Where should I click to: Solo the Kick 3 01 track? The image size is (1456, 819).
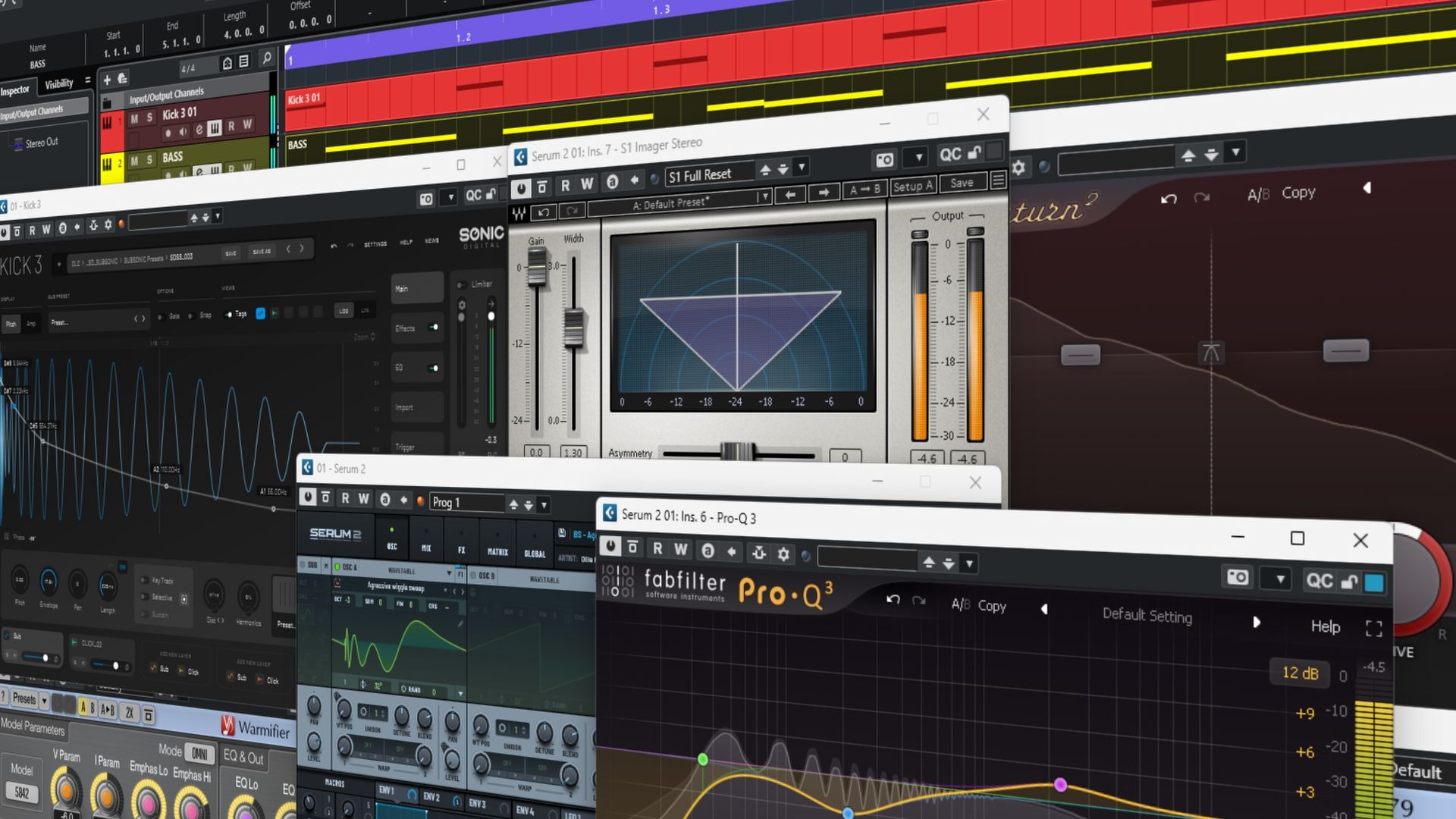point(149,117)
